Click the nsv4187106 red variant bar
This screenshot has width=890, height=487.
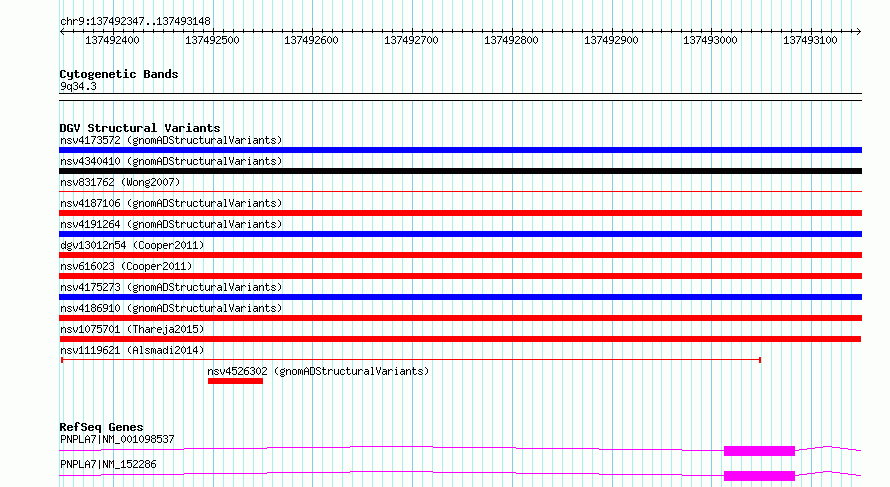(x=460, y=213)
